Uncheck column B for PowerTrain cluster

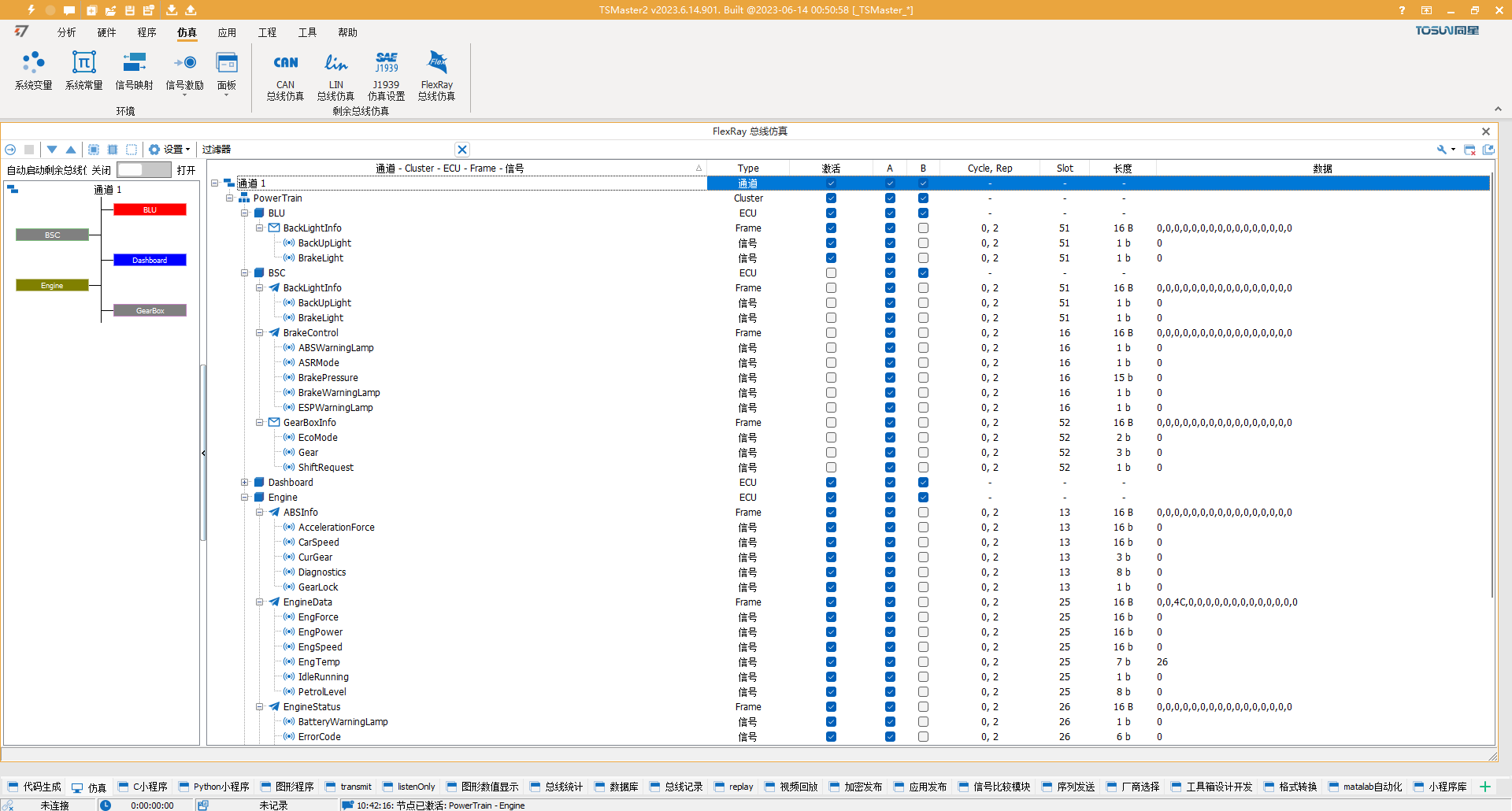[923, 198]
